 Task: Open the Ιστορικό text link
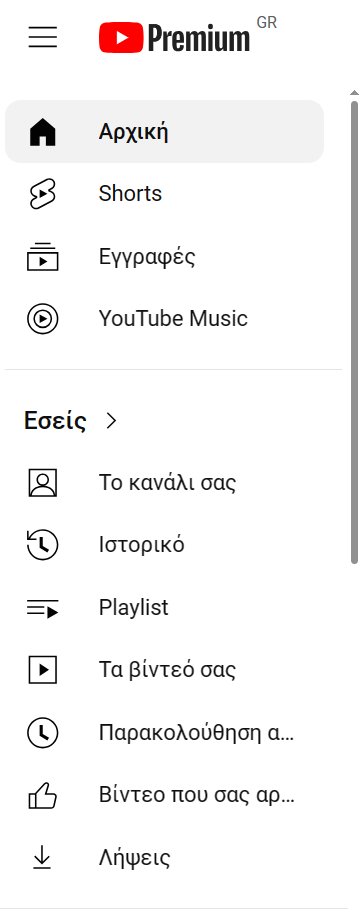(x=141, y=545)
